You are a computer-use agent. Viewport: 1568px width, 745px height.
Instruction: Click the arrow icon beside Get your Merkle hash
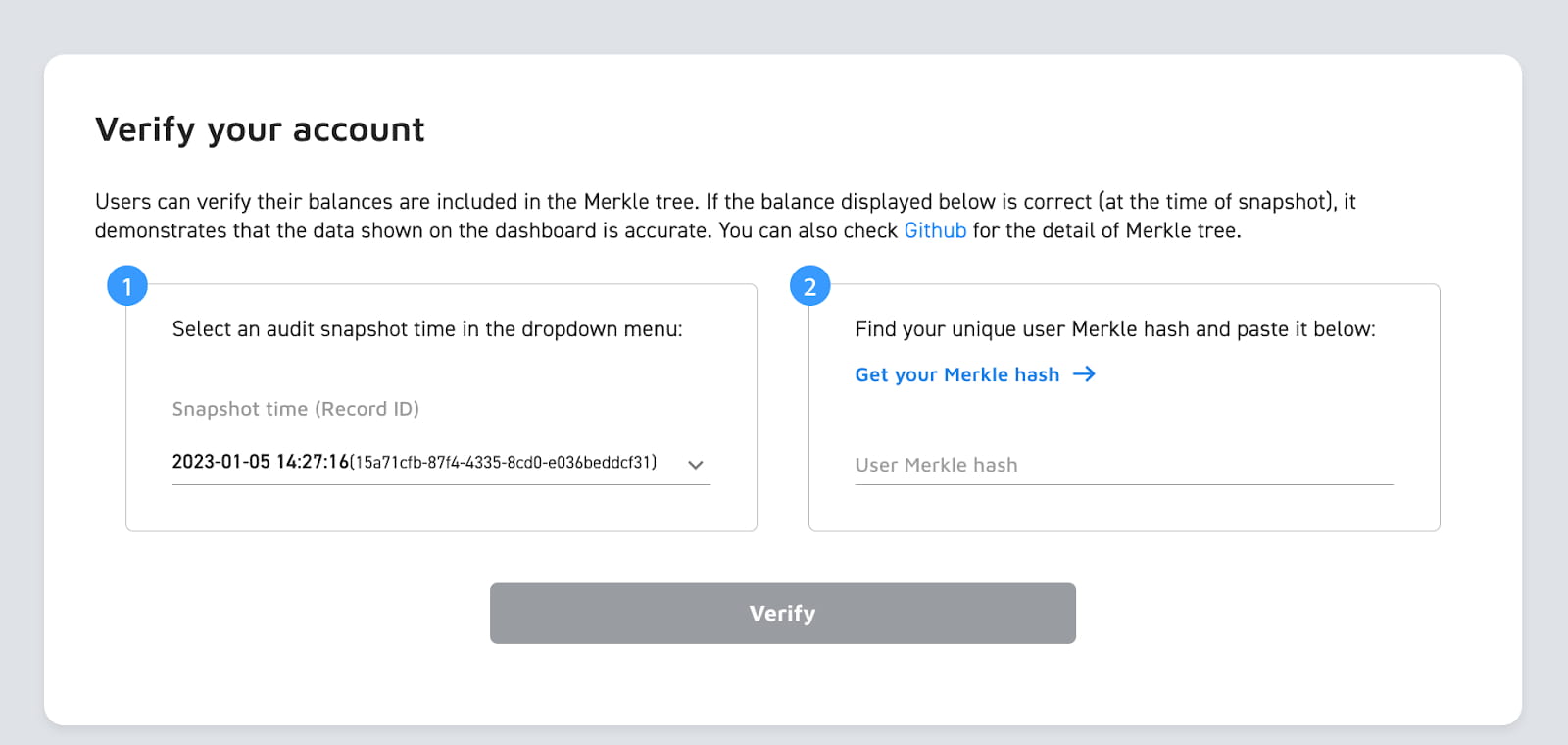1084,374
